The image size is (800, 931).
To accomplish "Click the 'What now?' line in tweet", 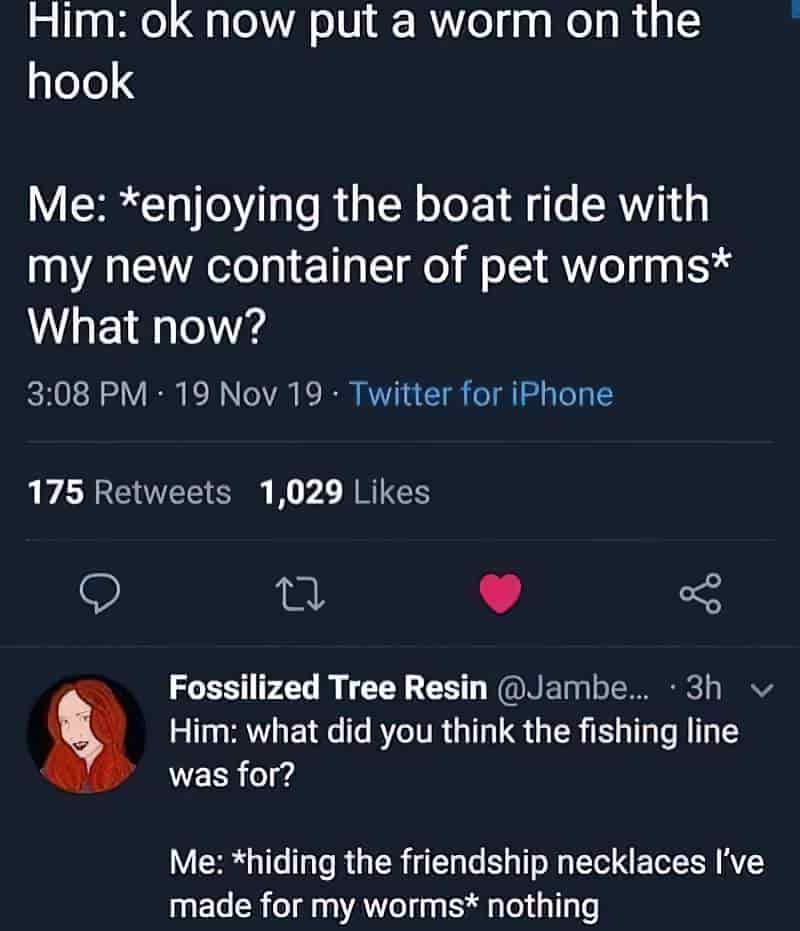I will [x=147, y=327].
